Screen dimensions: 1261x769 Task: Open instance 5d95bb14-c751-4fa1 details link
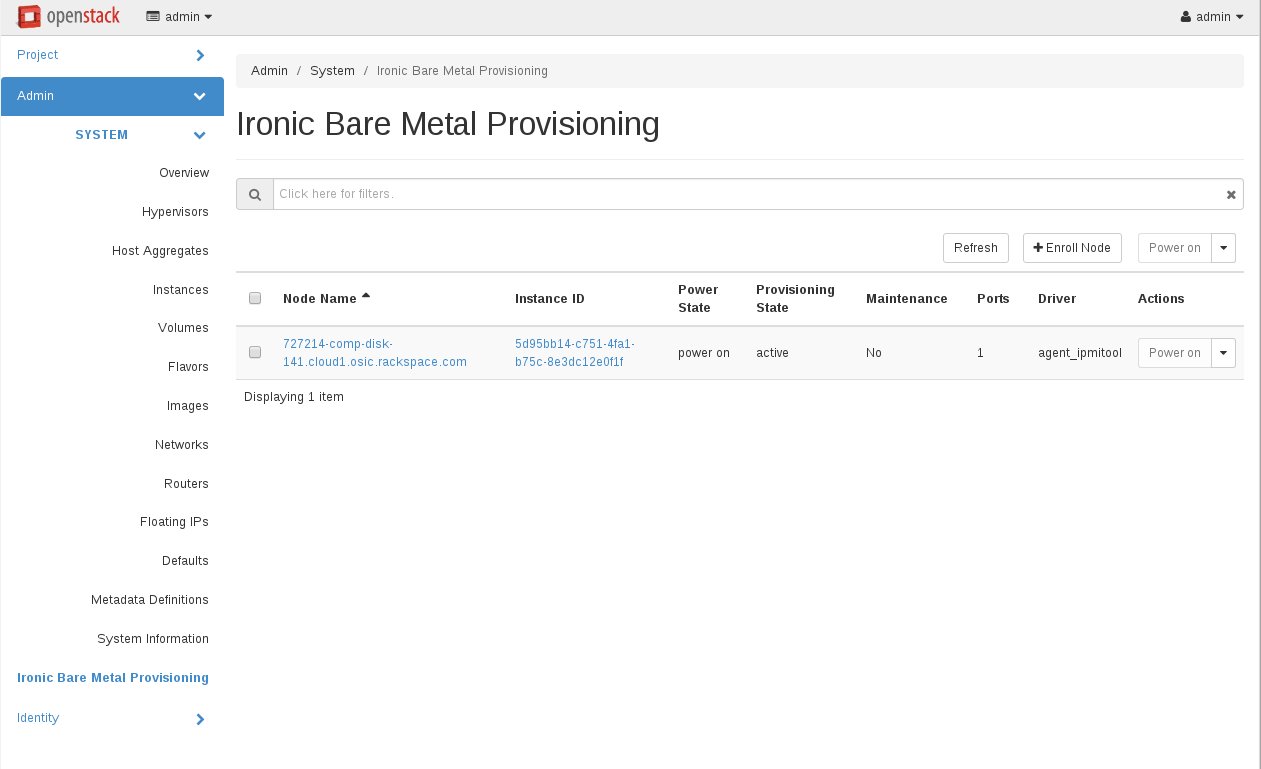577,352
